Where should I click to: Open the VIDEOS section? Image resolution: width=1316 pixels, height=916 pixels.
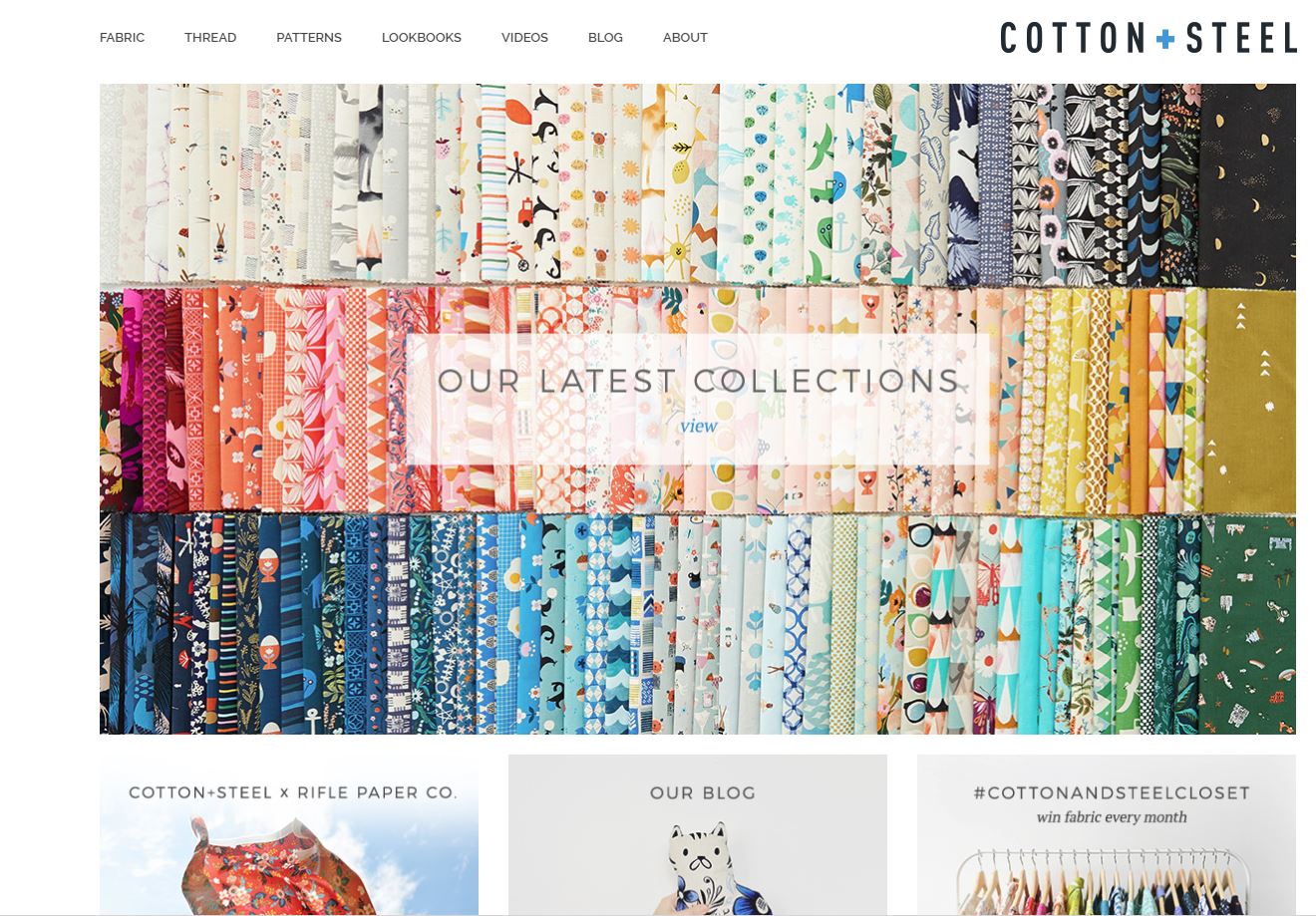[x=524, y=38]
